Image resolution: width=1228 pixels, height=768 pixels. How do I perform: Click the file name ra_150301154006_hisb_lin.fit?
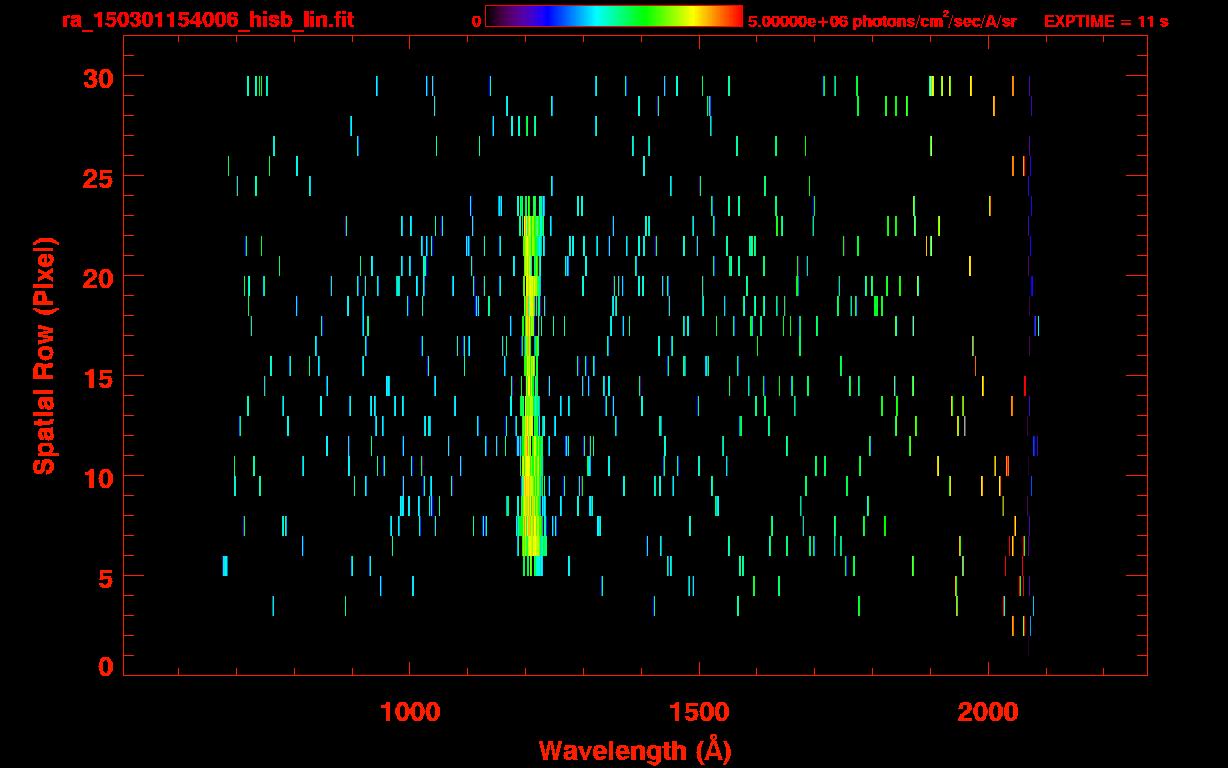pyautogui.click(x=206, y=20)
